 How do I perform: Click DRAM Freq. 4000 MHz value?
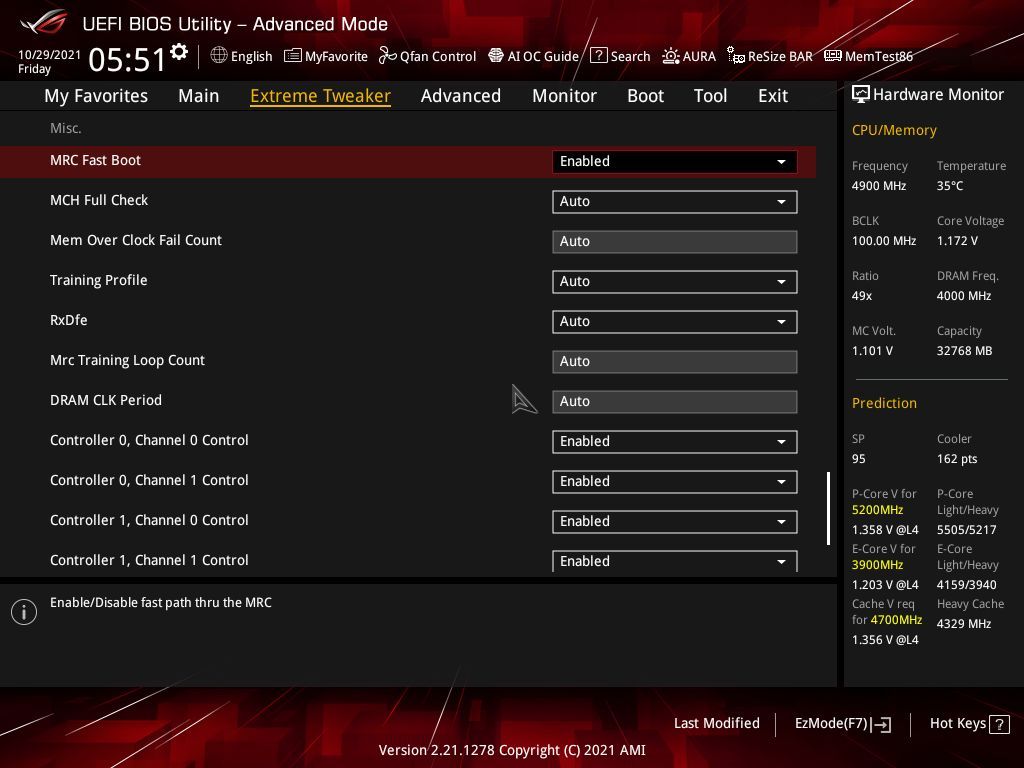964,296
